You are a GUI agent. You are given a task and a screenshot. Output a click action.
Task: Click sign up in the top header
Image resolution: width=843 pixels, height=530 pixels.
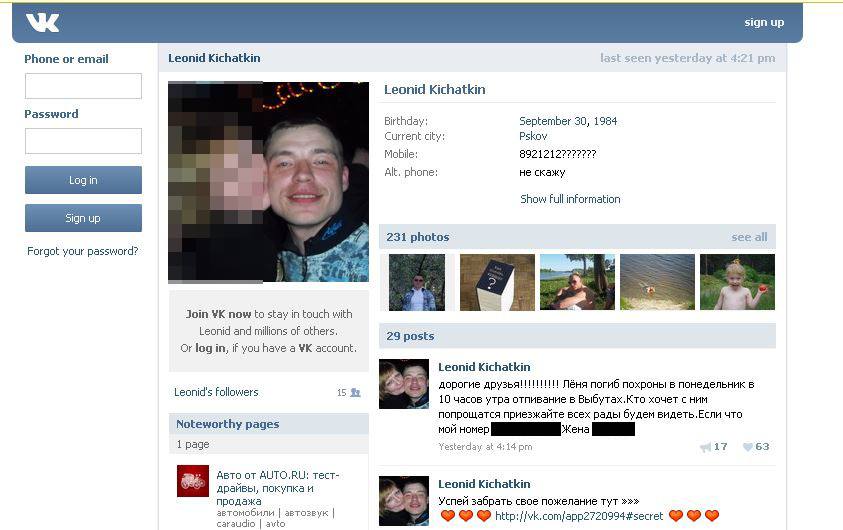point(764,23)
